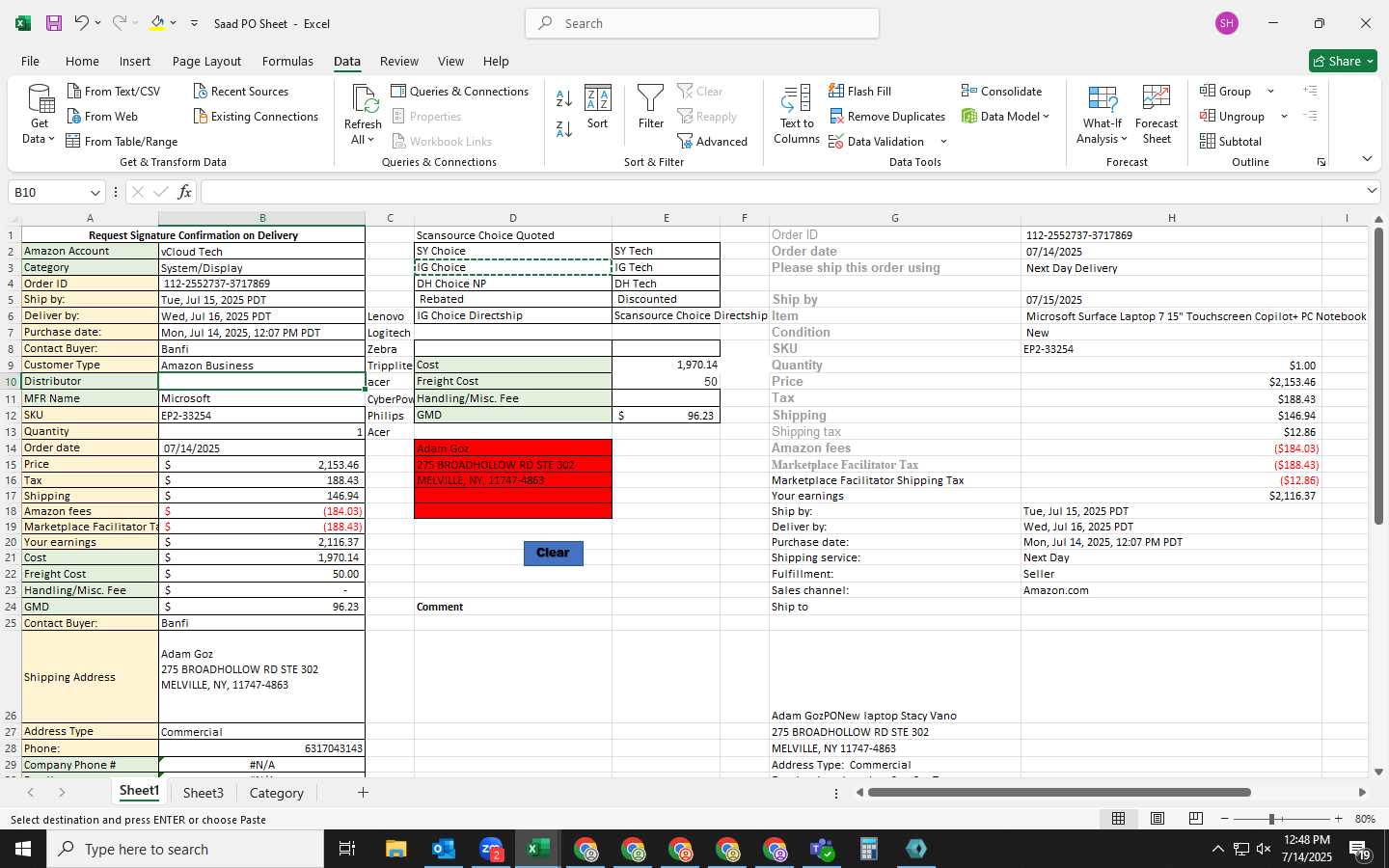
Task: Open Data Validation dropdown arrow
Action: pos(943,142)
